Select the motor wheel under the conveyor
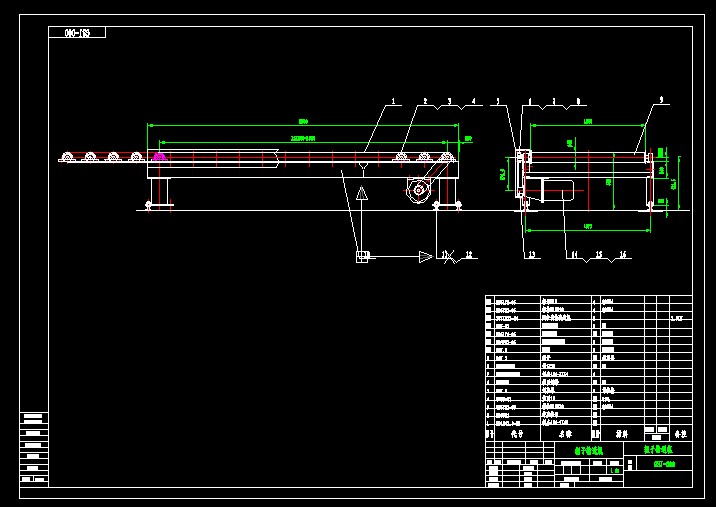The image size is (716, 507). click(x=417, y=191)
